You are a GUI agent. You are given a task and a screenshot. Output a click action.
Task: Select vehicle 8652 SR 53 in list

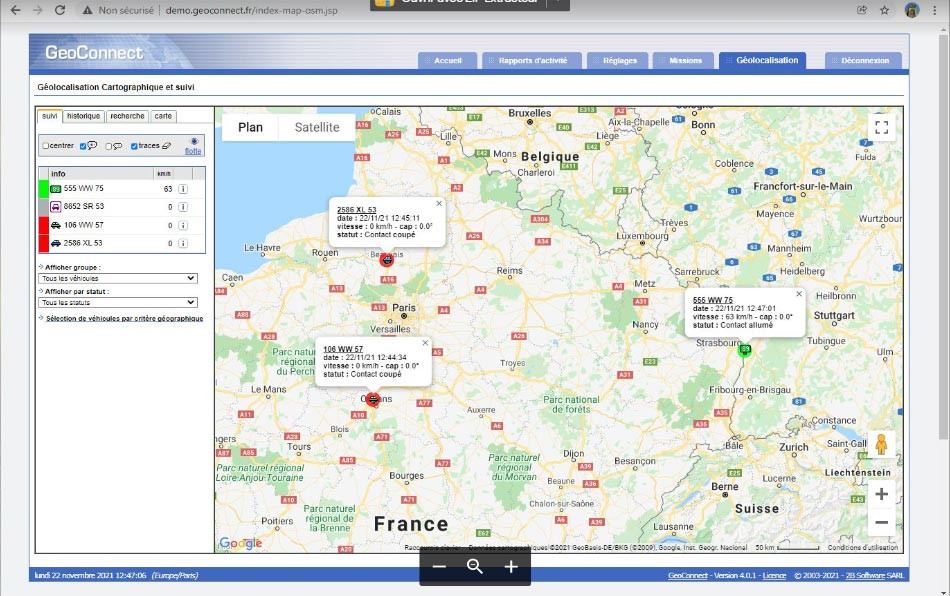point(85,206)
